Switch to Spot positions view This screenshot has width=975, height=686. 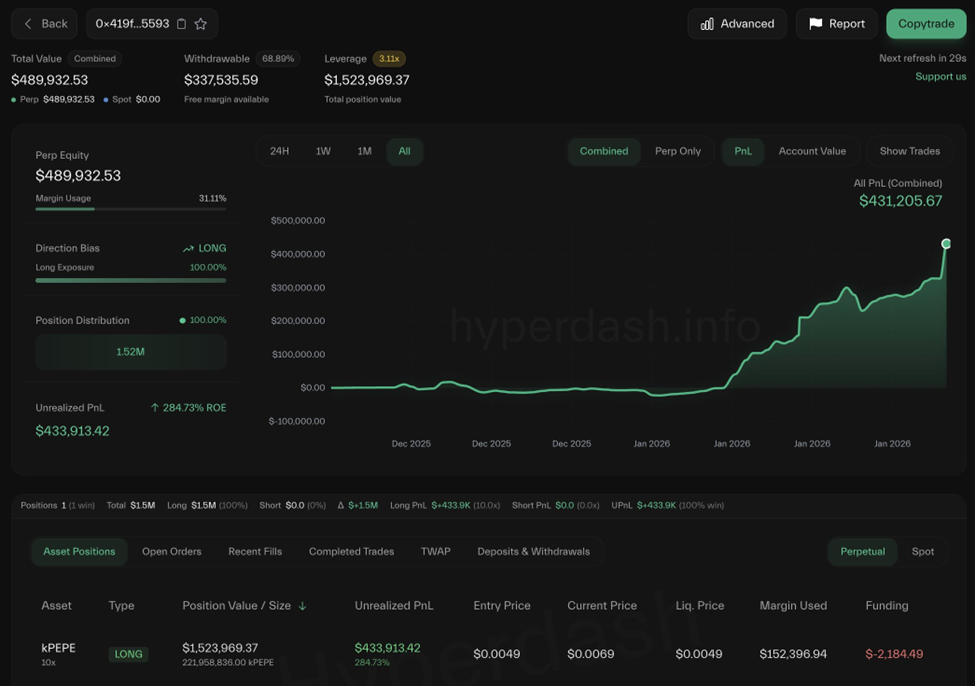click(x=922, y=551)
